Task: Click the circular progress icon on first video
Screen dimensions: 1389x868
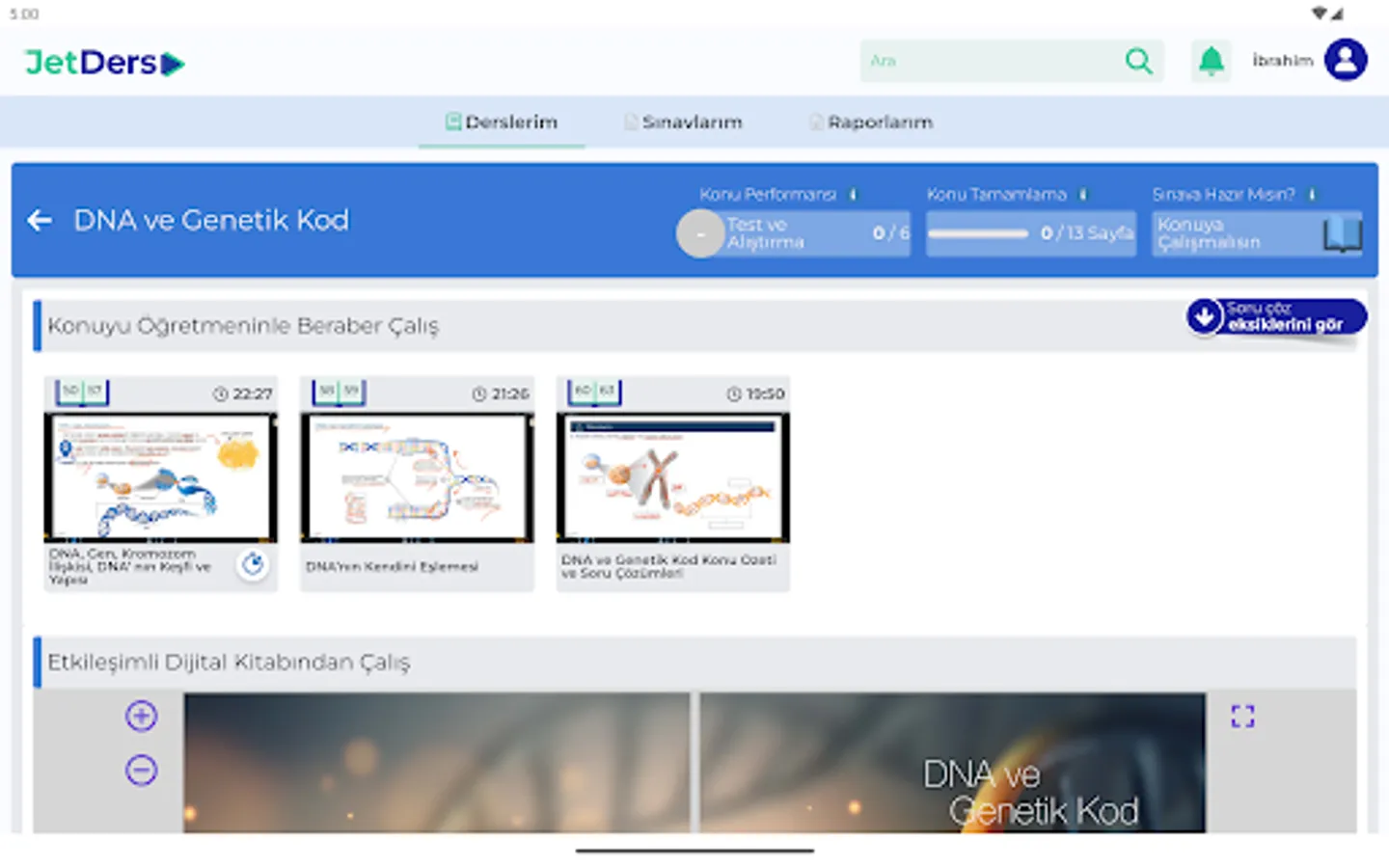Action: pos(252,565)
